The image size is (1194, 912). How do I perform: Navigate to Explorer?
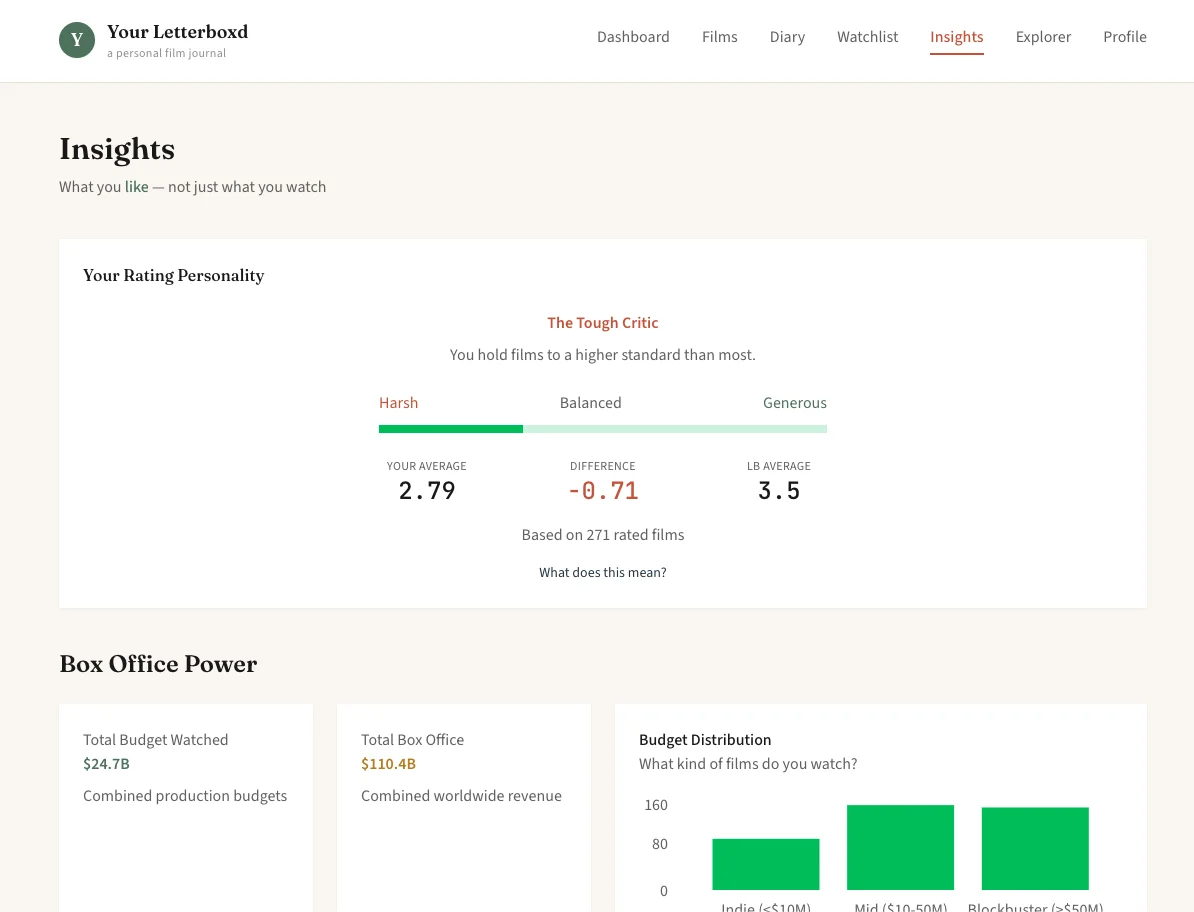pyautogui.click(x=1043, y=37)
